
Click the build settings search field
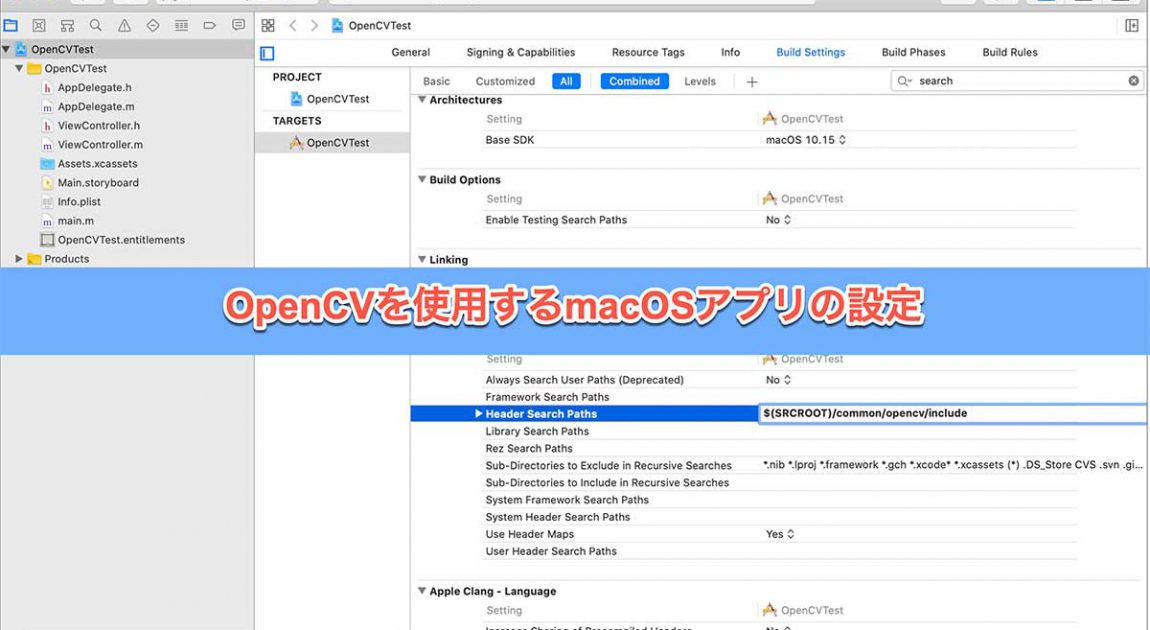pos(1016,81)
